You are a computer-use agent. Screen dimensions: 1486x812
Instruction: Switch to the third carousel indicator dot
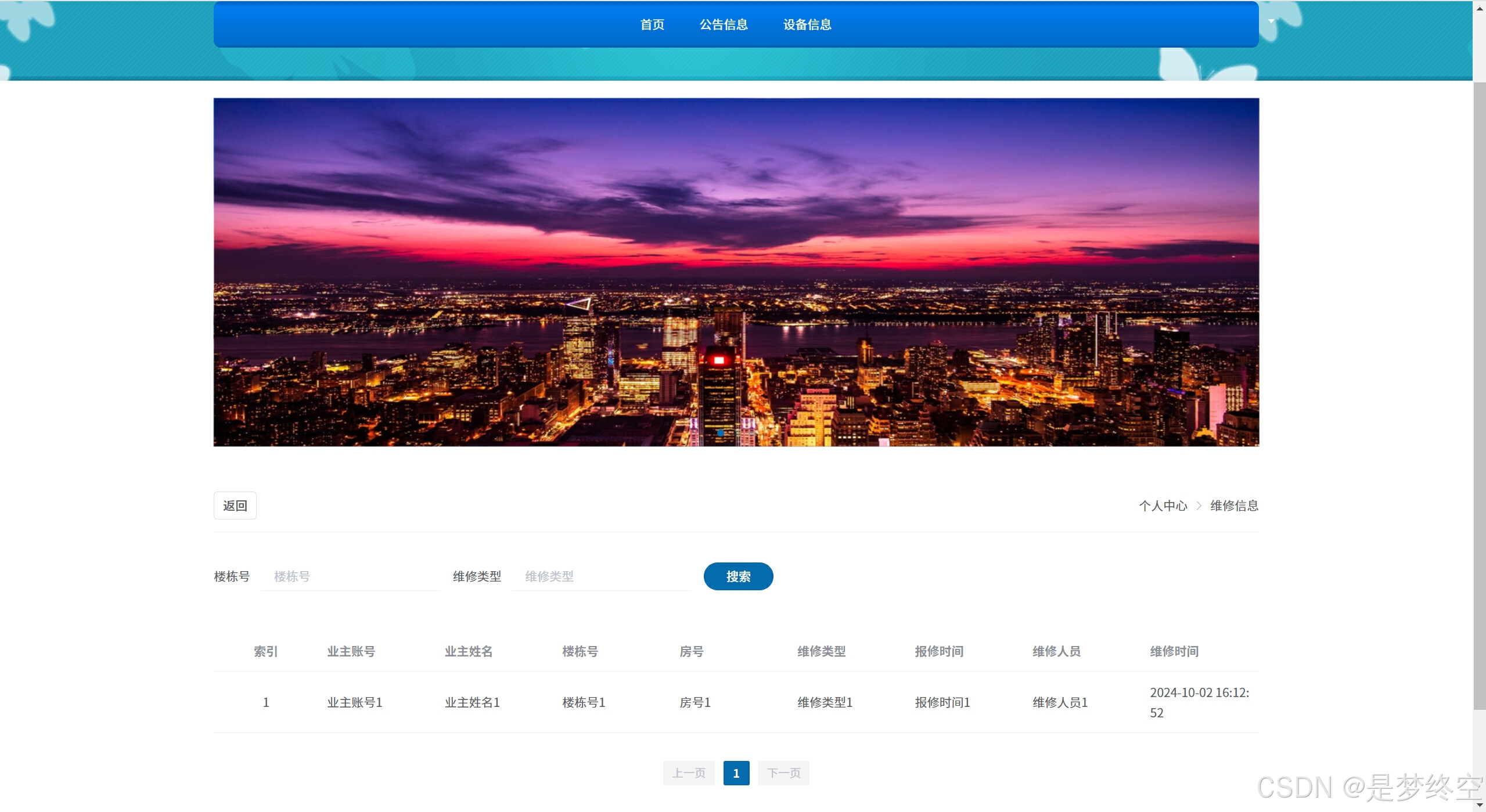point(752,433)
